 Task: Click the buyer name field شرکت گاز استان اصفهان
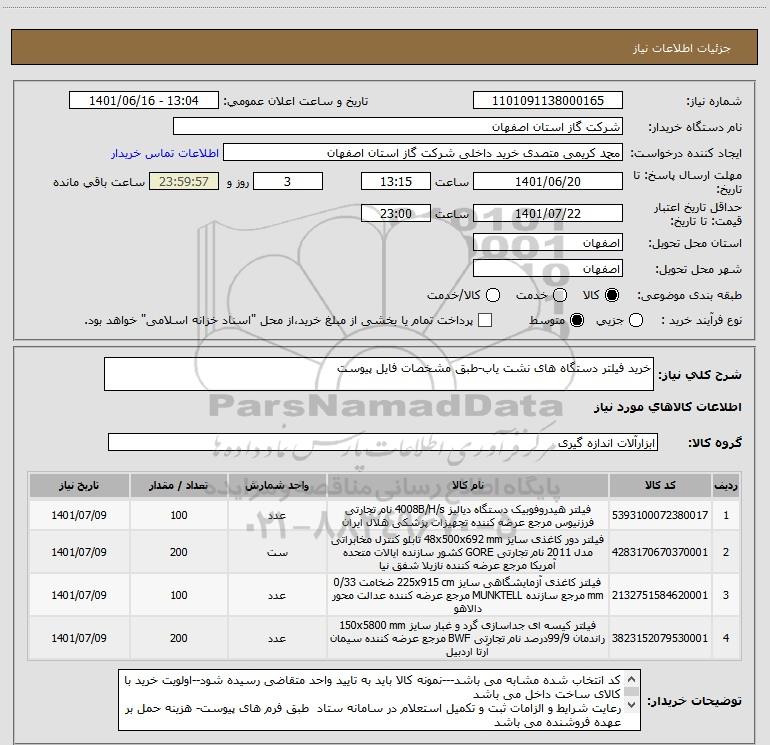click(398, 127)
